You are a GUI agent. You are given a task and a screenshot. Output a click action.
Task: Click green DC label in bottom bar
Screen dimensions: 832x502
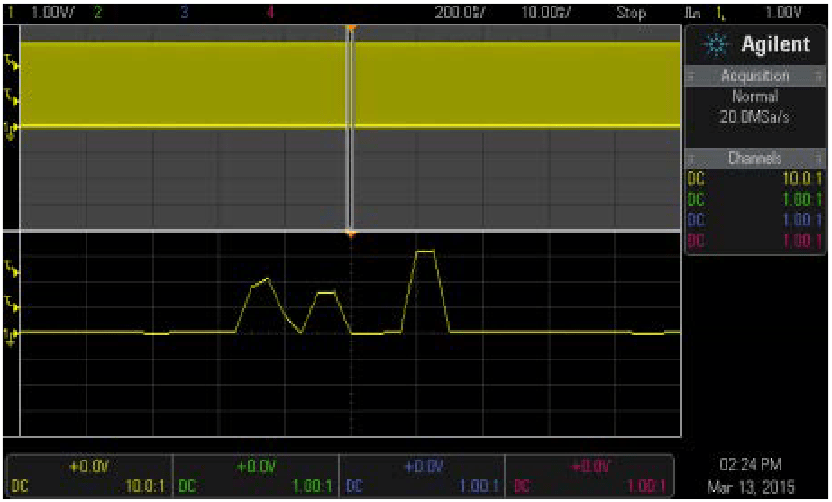coord(186,486)
